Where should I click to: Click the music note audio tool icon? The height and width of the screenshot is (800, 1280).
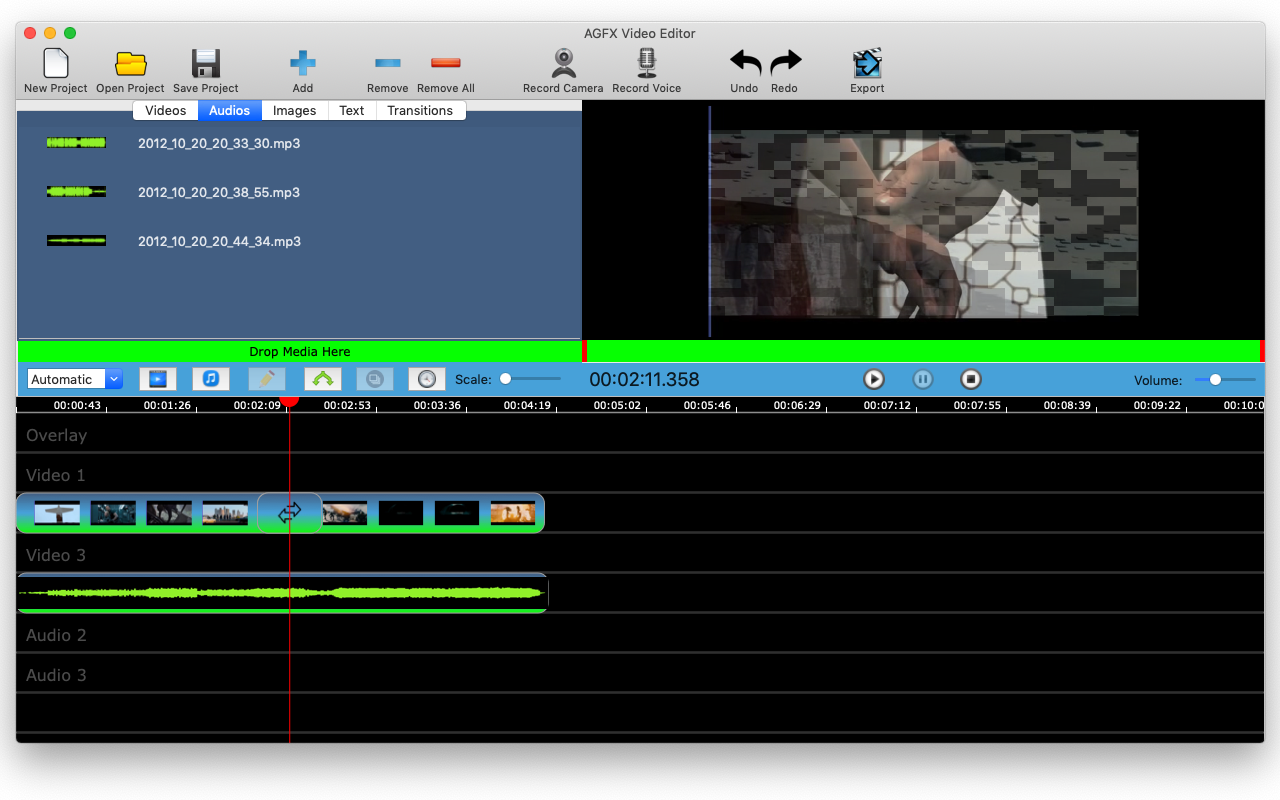pyautogui.click(x=211, y=379)
